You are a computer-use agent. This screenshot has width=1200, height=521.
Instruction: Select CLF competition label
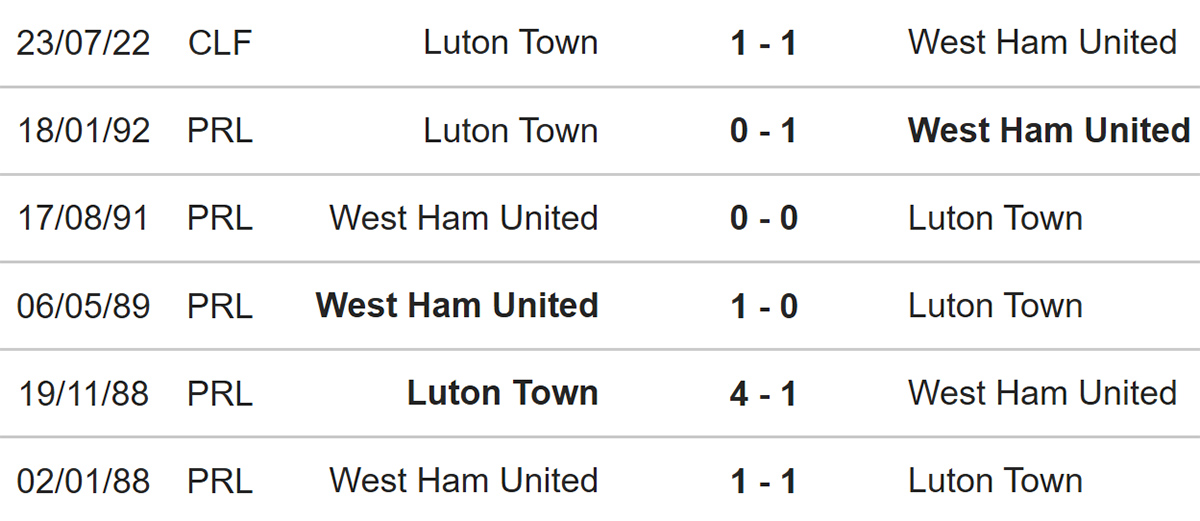coord(219,43)
